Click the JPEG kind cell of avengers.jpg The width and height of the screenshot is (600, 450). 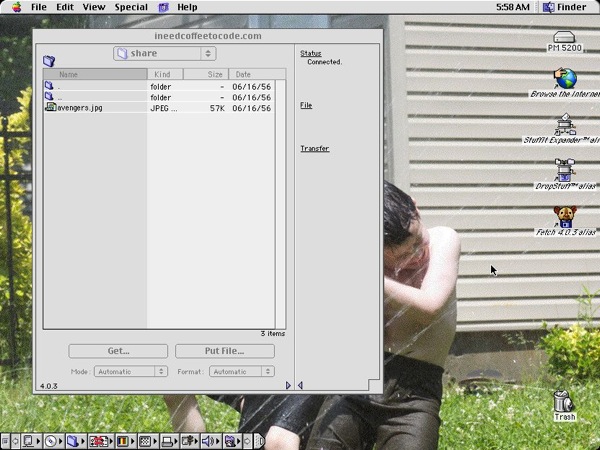[164, 108]
